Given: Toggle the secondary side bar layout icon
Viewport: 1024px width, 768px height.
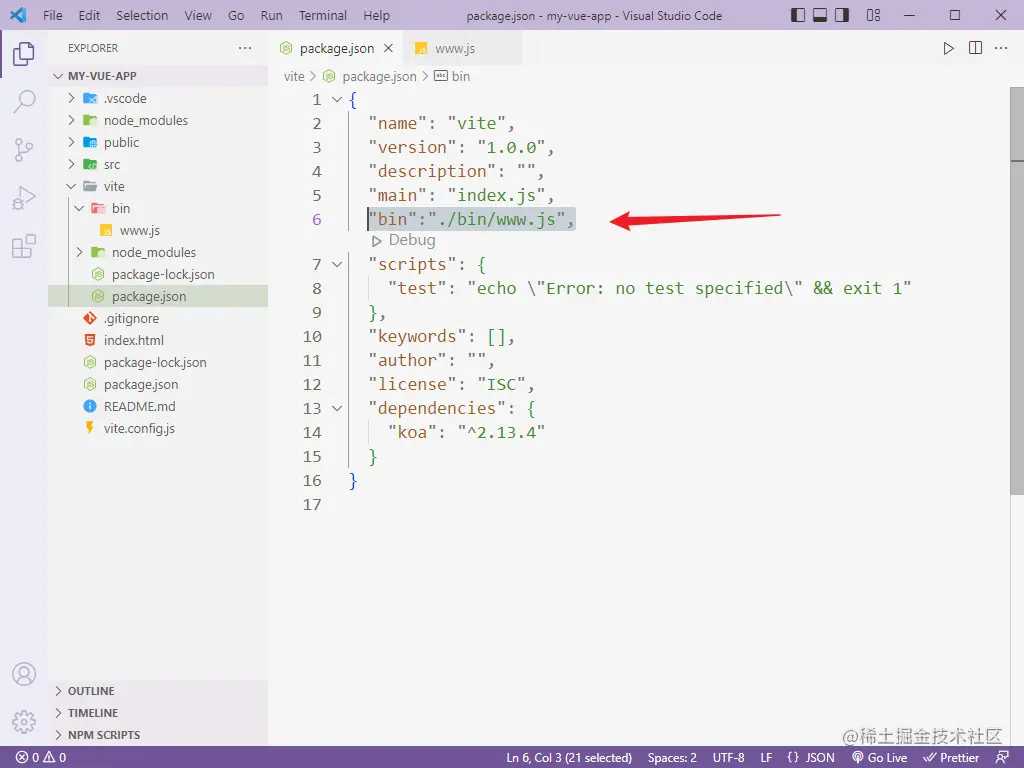Looking at the screenshot, I should (842, 15).
